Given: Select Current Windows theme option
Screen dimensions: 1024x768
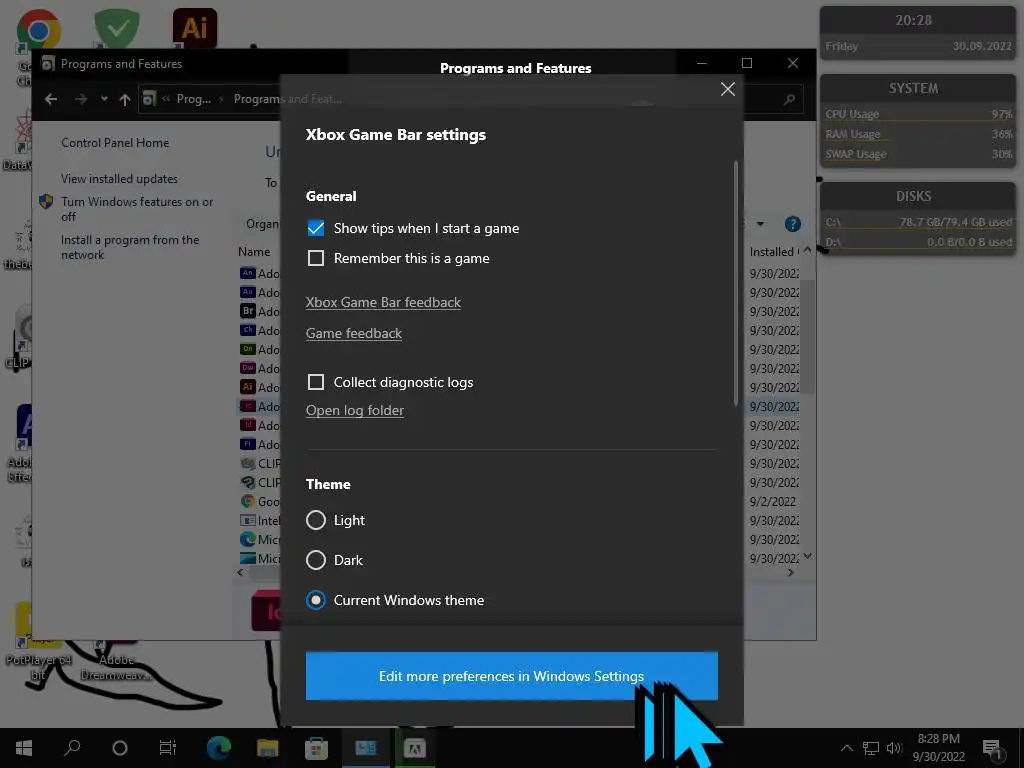Looking at the screenshot, I should click(315, 600).
